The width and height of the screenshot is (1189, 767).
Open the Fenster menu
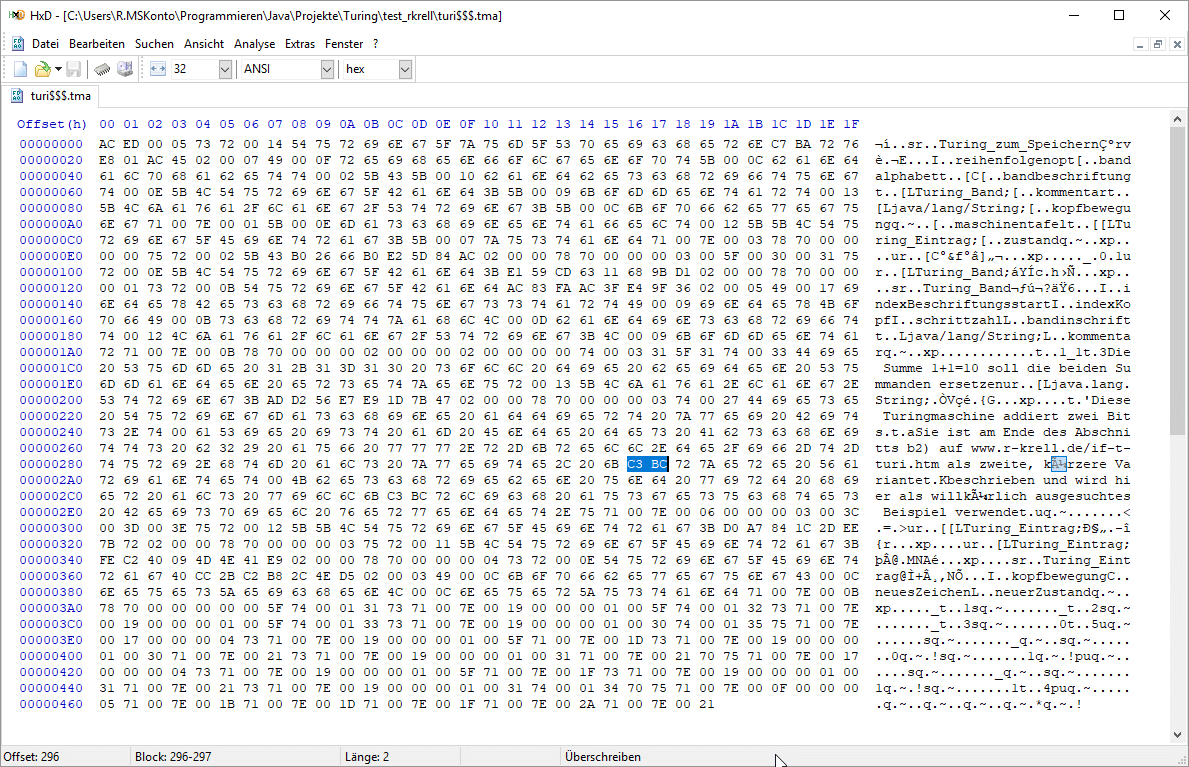pos(344,44)
